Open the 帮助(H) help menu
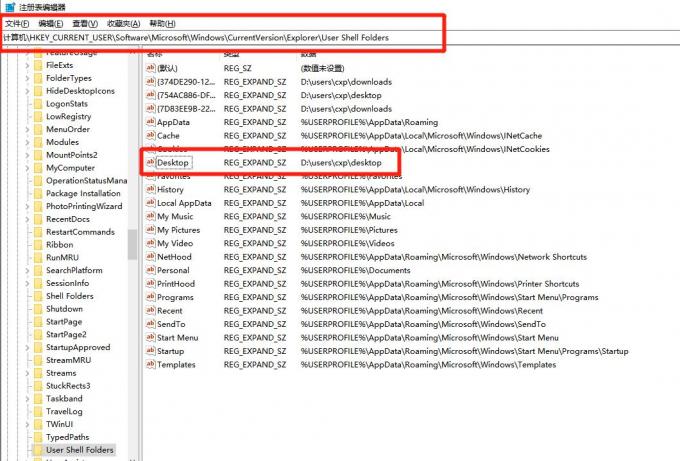This screenshot has width=680, height=461. (x=162, y=23)
